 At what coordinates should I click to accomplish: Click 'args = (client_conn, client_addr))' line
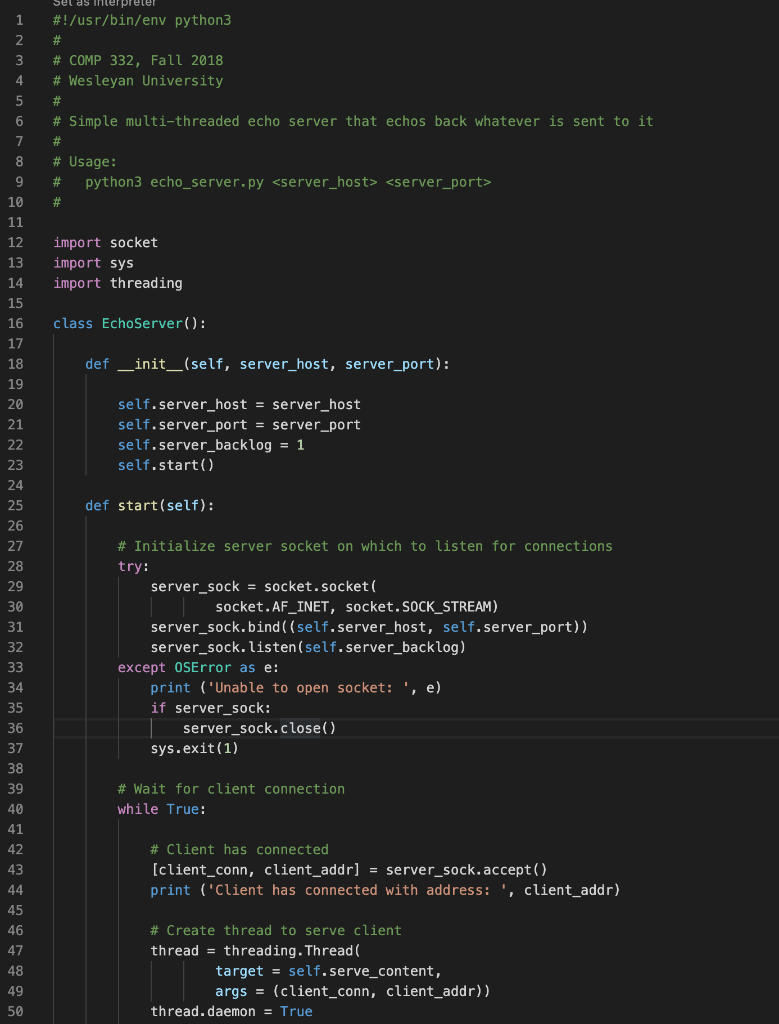[x=353, y=991]
